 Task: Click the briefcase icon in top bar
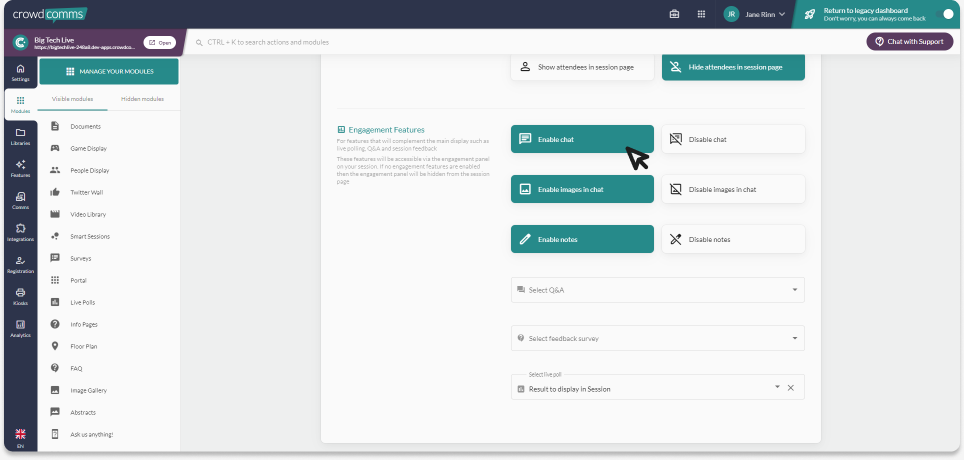pyautogui.click(x=674, y=14)
